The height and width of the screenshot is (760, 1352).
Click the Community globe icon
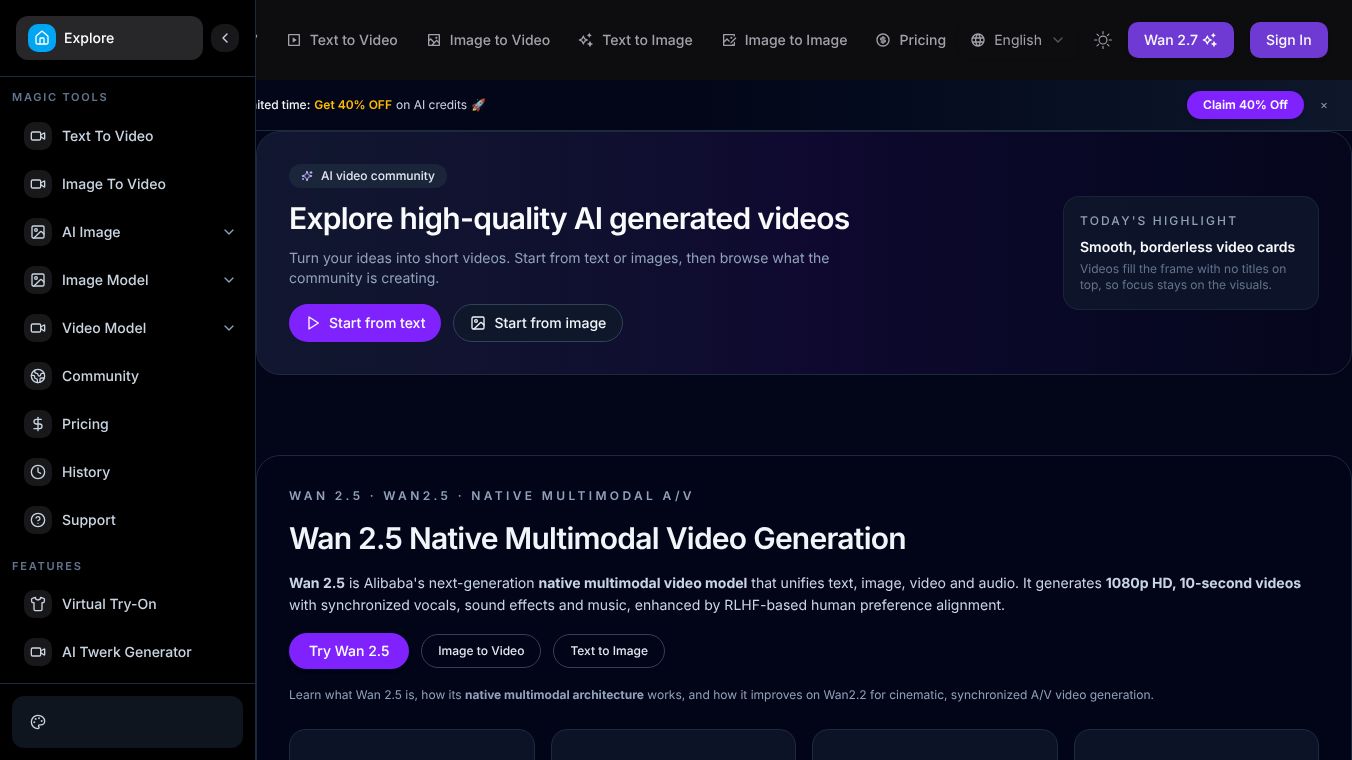(38, 376)
